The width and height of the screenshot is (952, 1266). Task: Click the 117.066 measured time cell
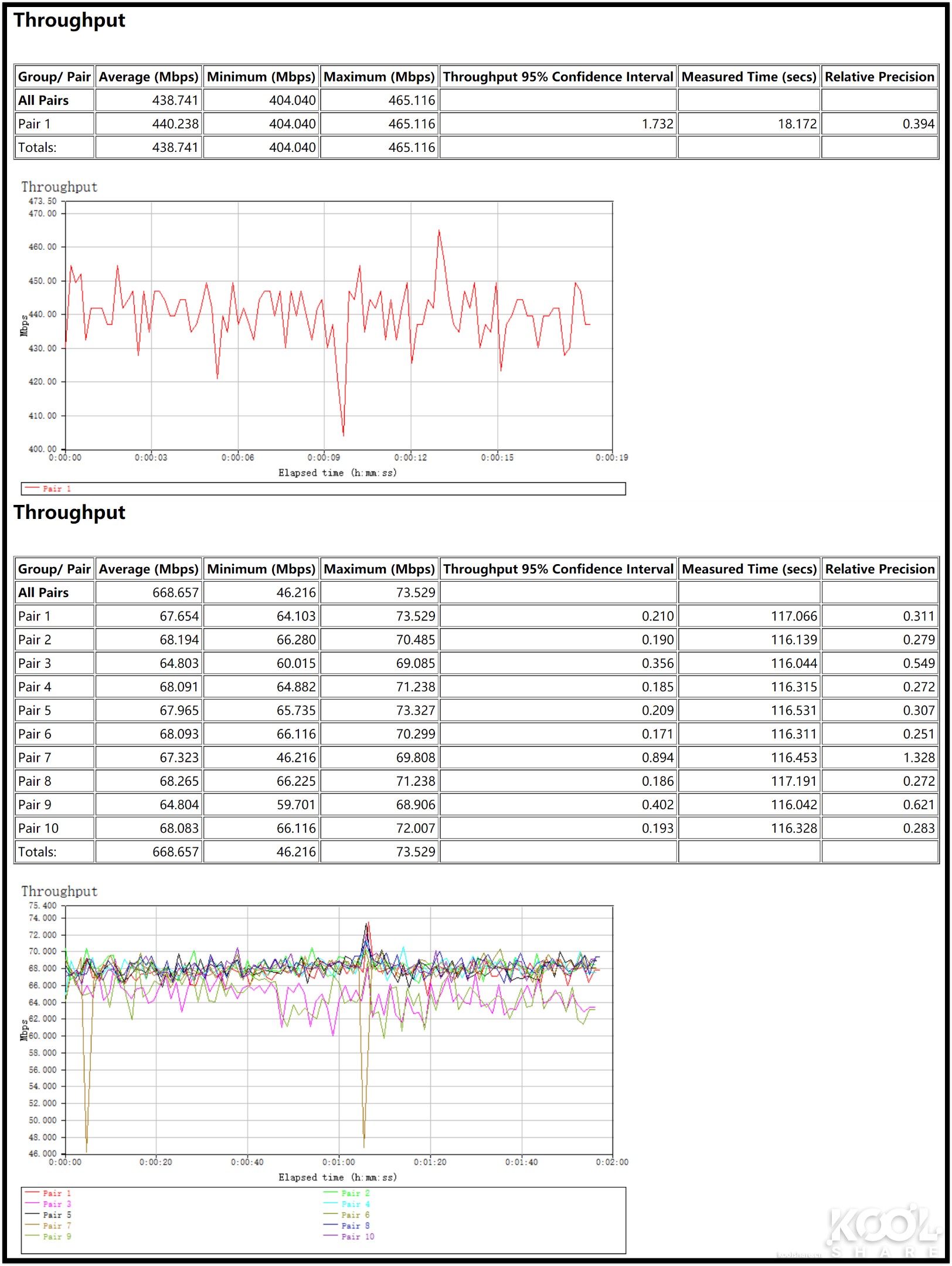[749, 616]
